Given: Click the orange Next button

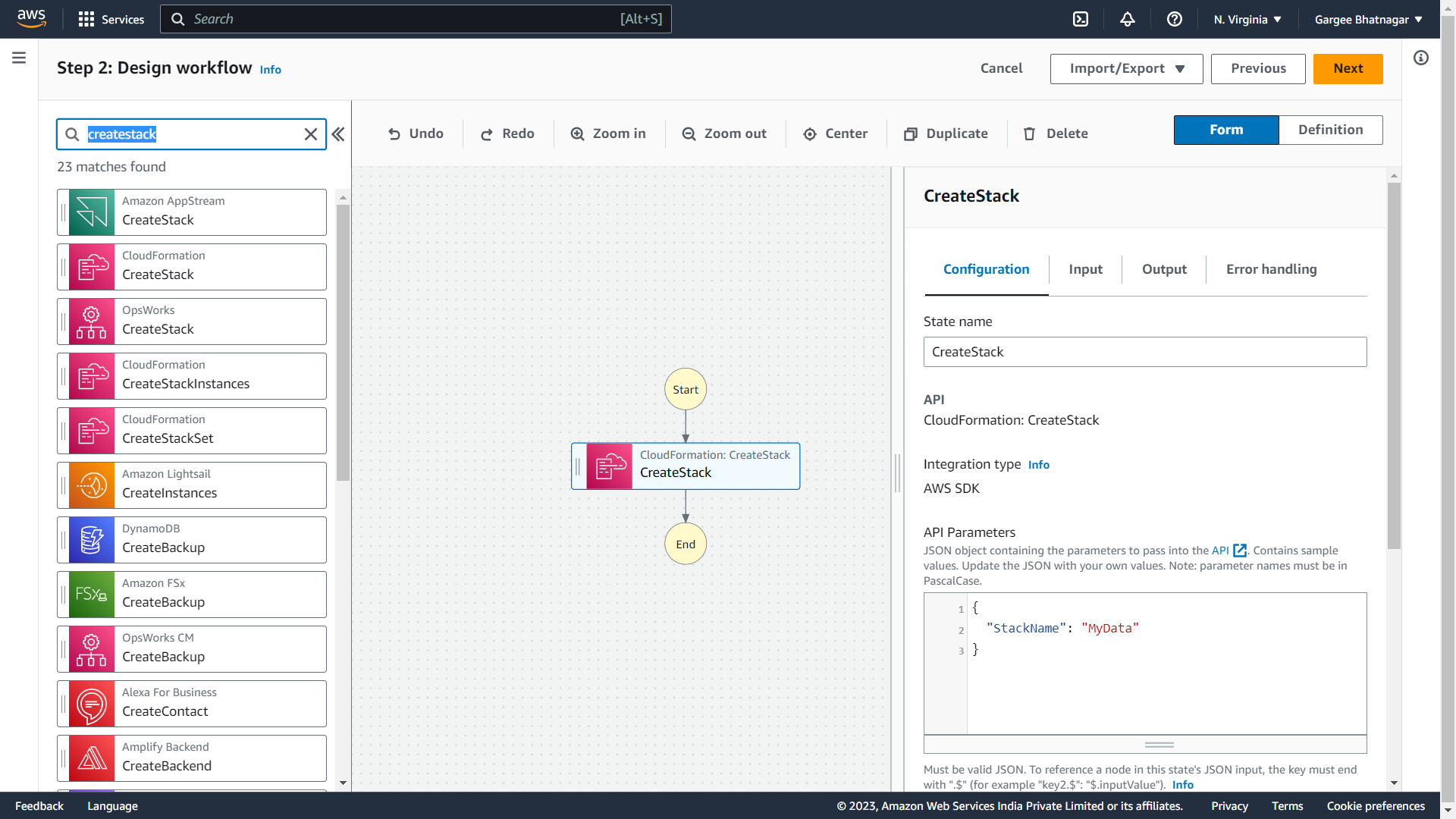Looking at the screenshot, I should click(x=1348, y=68).
